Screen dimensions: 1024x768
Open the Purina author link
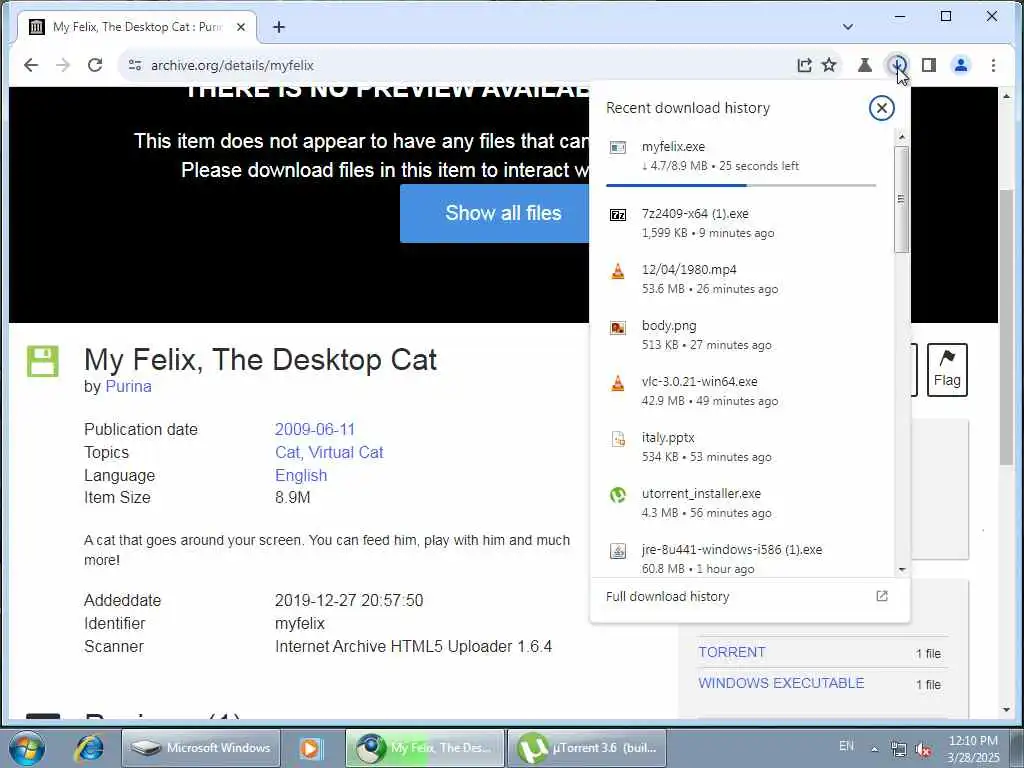pos(129,387)
